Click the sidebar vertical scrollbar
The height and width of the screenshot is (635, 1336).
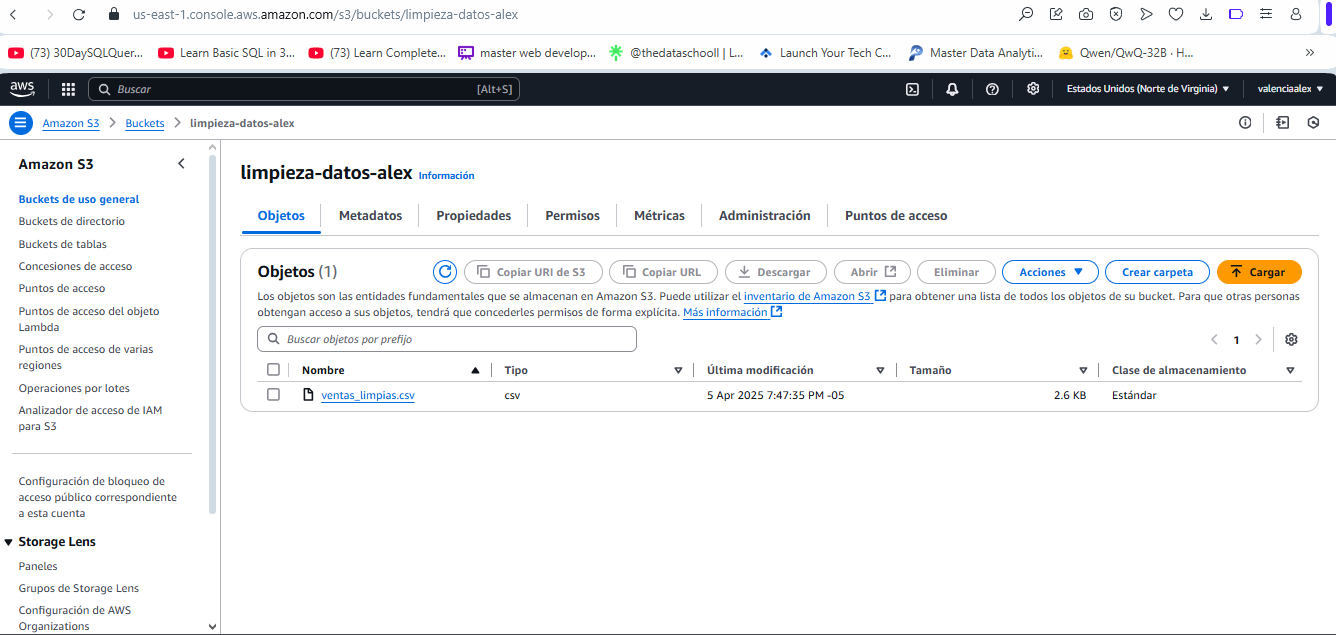point(212,335)
